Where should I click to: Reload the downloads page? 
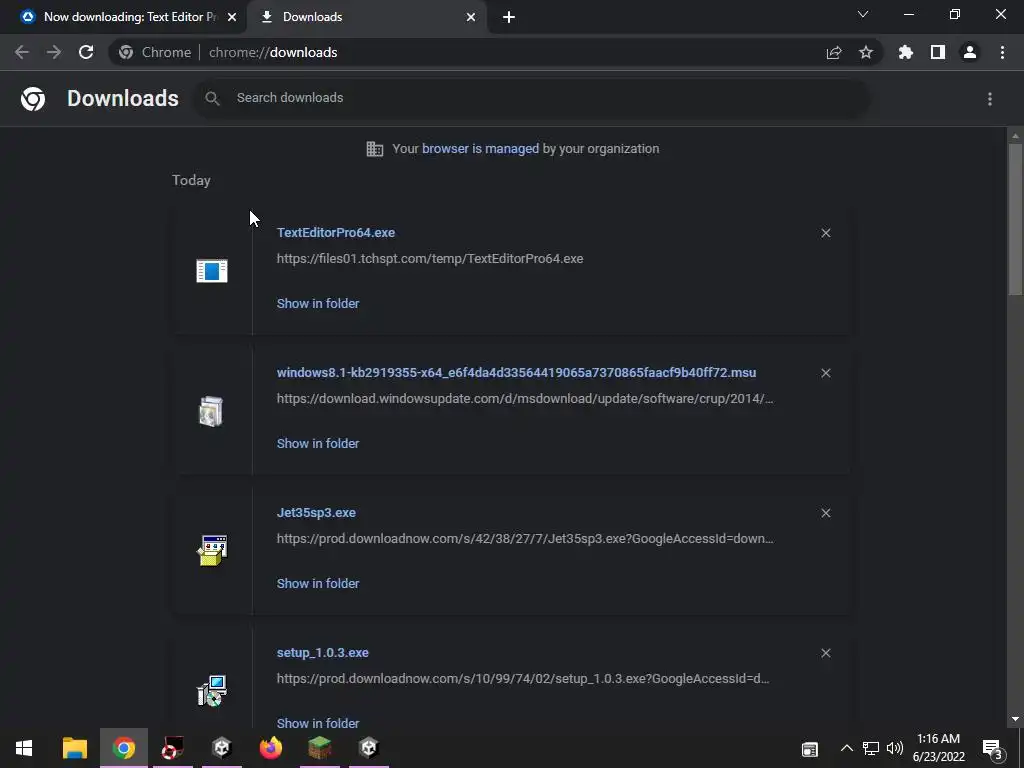coord(86,52)
